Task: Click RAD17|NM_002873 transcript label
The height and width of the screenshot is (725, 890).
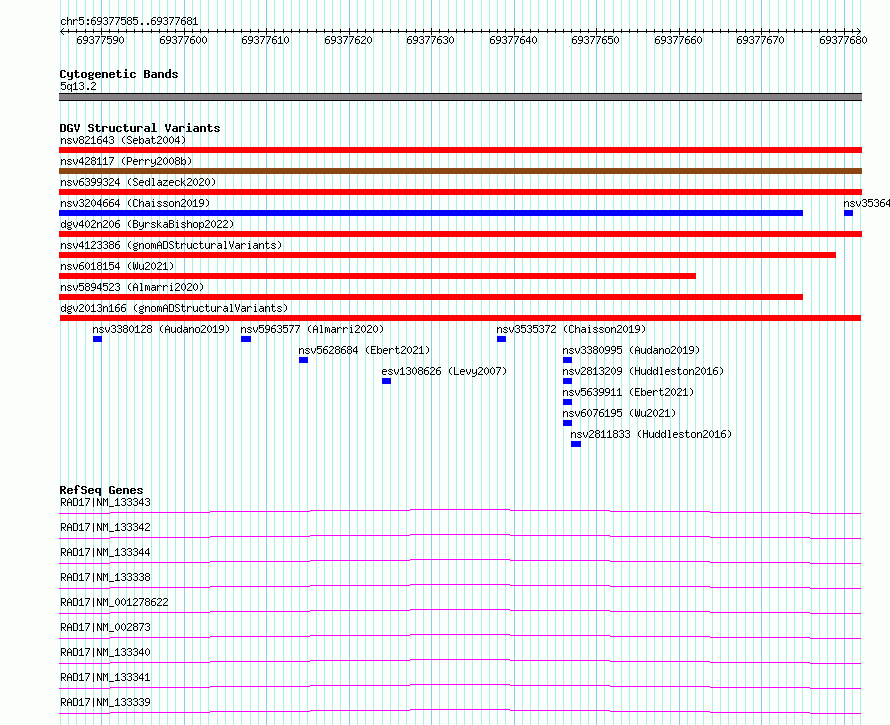Action: click(106, 627)
